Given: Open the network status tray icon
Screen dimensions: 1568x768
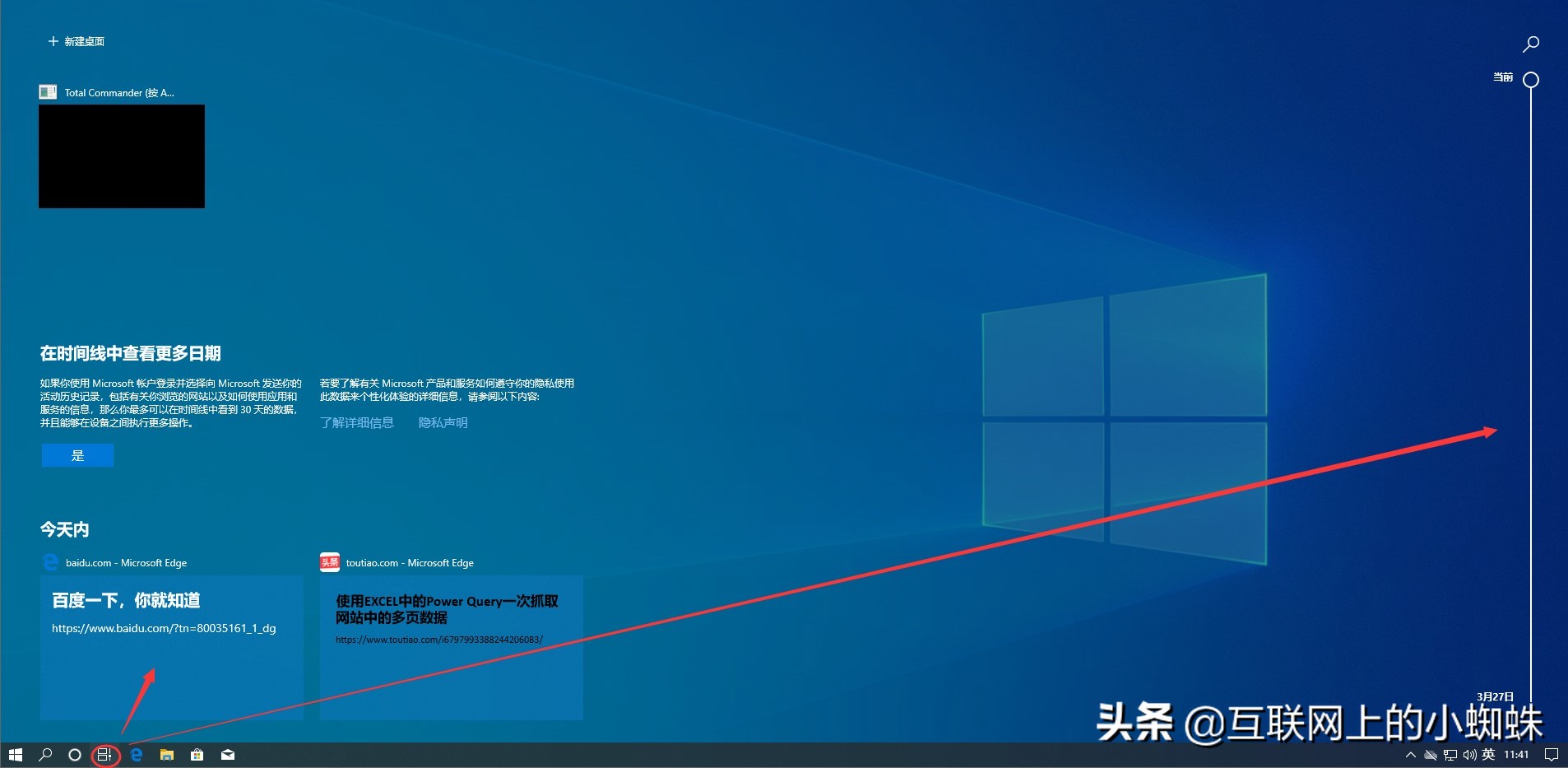Looking at the screenshot, I should 1450,755.
